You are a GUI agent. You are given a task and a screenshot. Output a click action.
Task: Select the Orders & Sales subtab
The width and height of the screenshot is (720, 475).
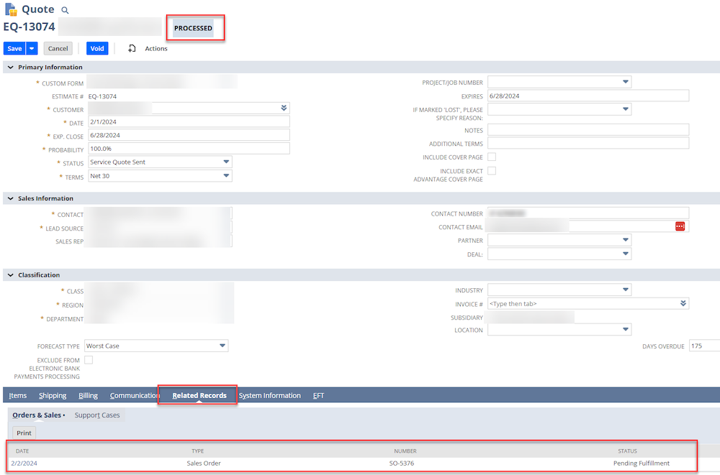coord(39,415)
